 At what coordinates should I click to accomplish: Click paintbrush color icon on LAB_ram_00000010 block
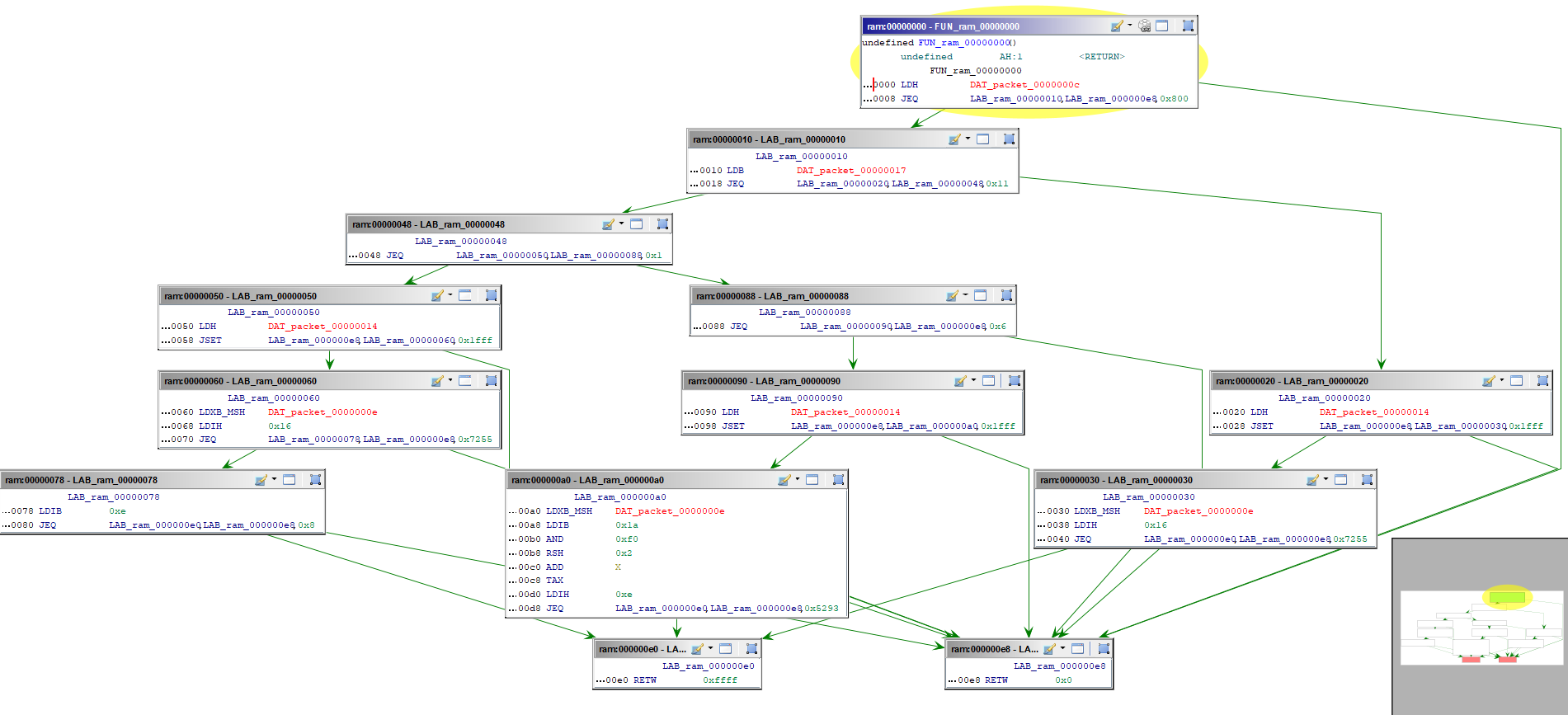tap(954, 139)
